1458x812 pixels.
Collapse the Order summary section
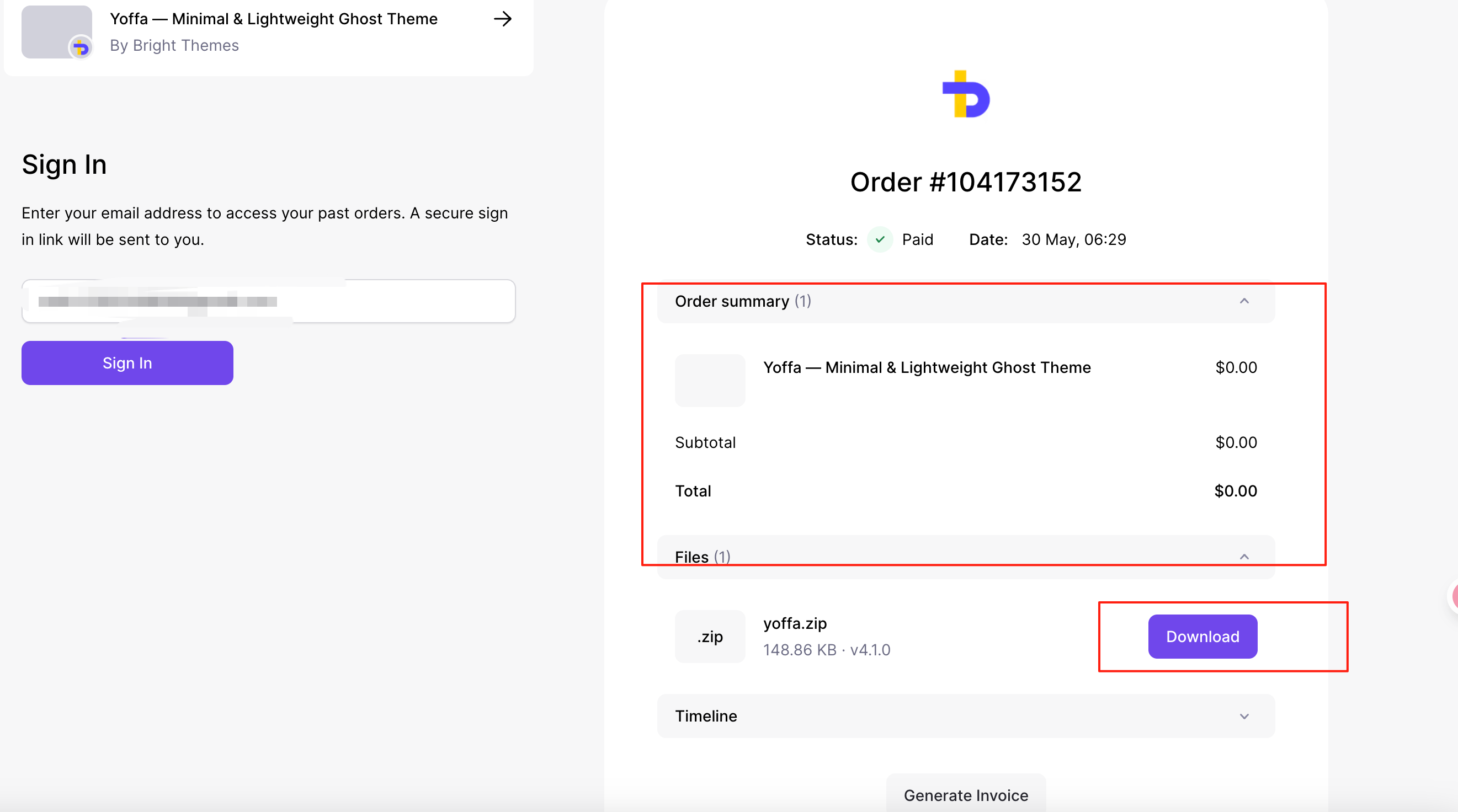pyautogui.click(x=966, y=301)
